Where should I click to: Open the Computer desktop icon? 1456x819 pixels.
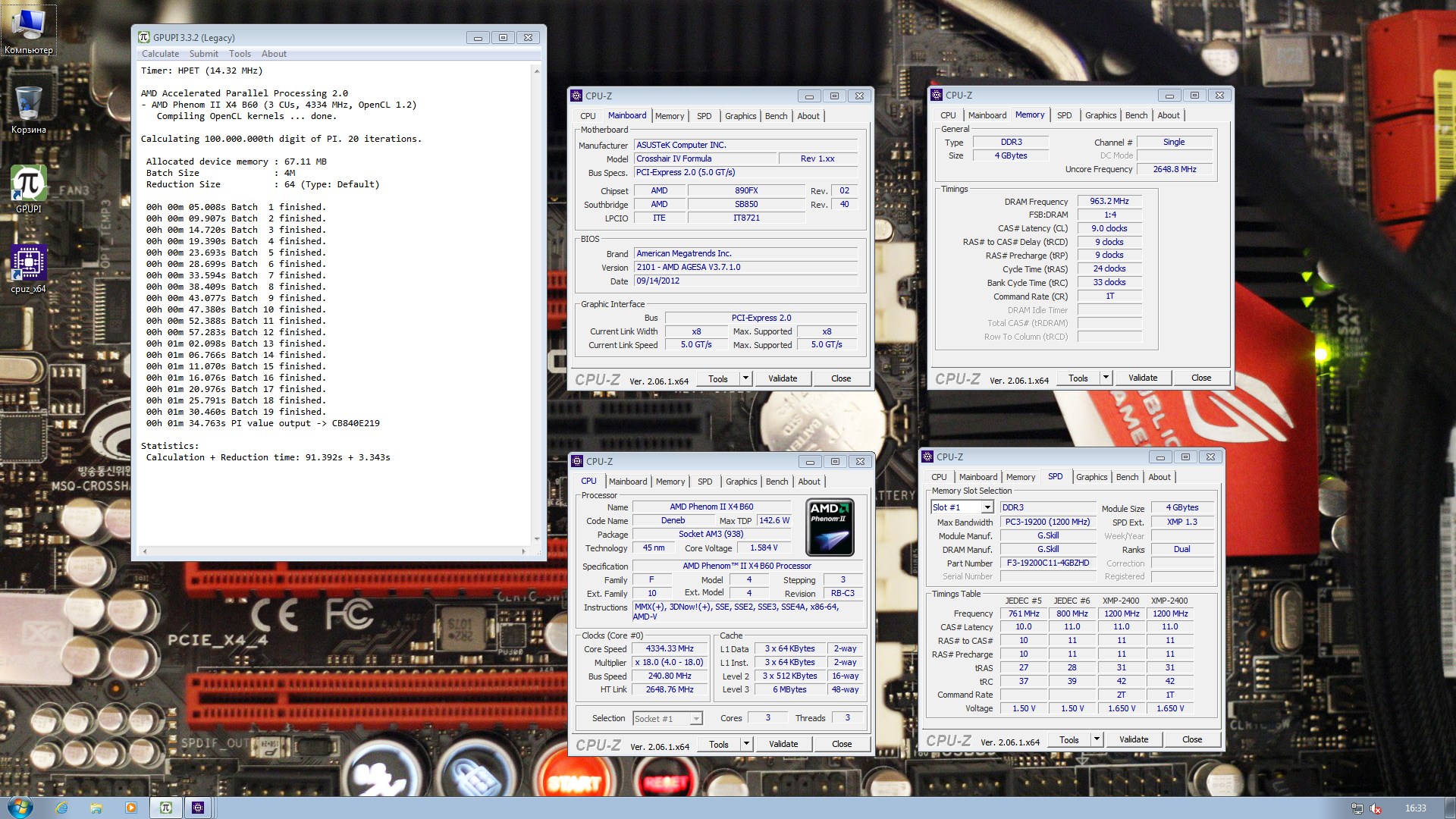[x=29, y=30]
